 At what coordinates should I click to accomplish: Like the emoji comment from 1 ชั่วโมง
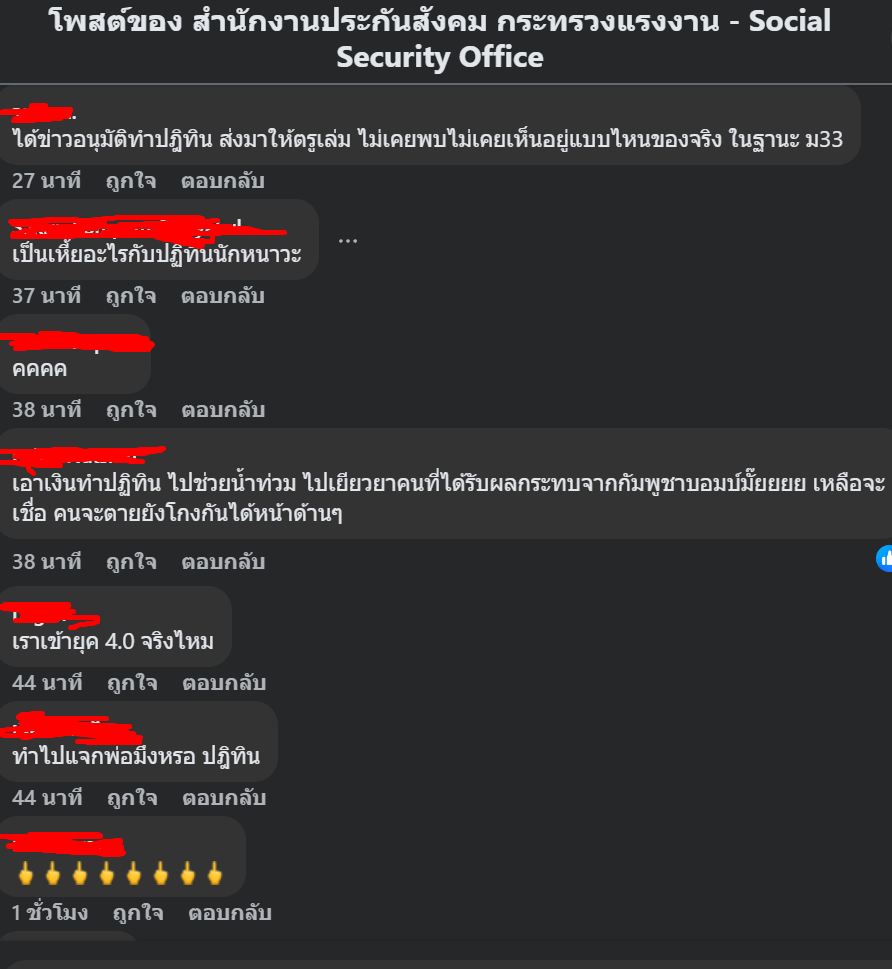pos(138,913)
